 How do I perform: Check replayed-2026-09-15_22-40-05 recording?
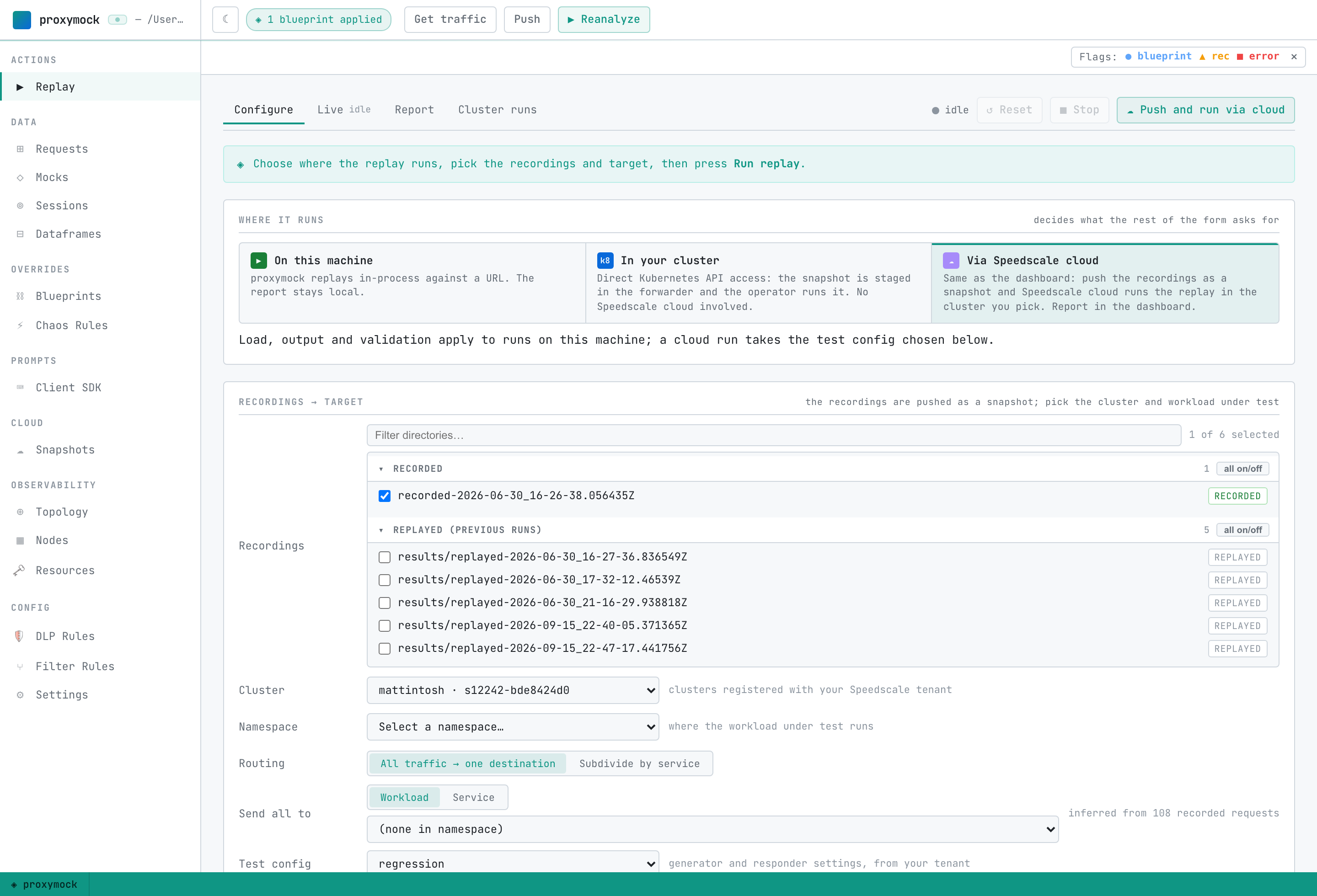point(384,626)
